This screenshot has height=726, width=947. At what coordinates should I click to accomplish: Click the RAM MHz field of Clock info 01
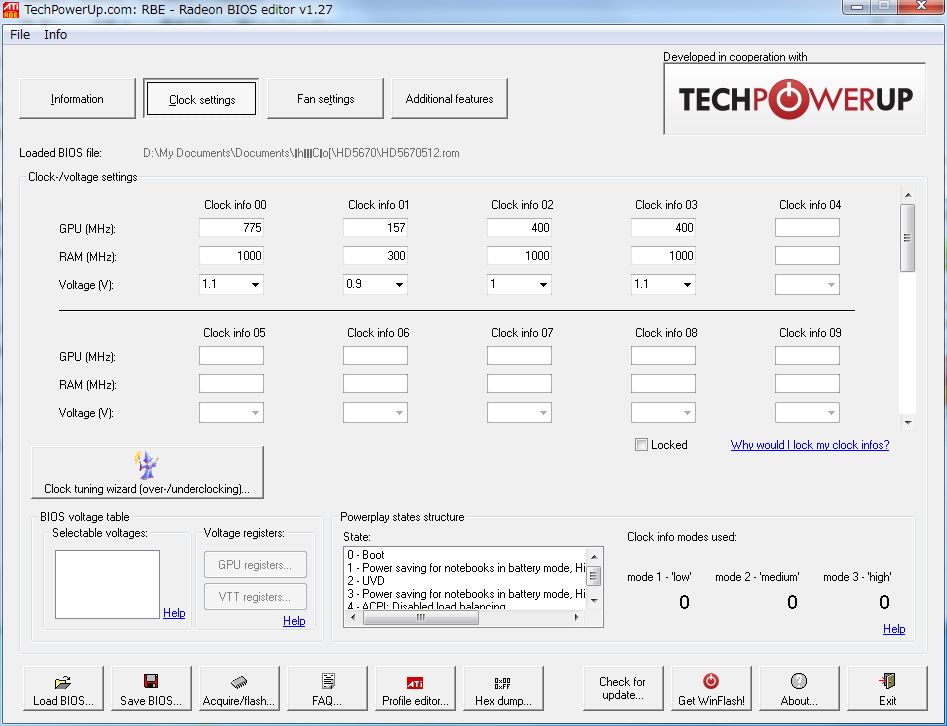375,255
